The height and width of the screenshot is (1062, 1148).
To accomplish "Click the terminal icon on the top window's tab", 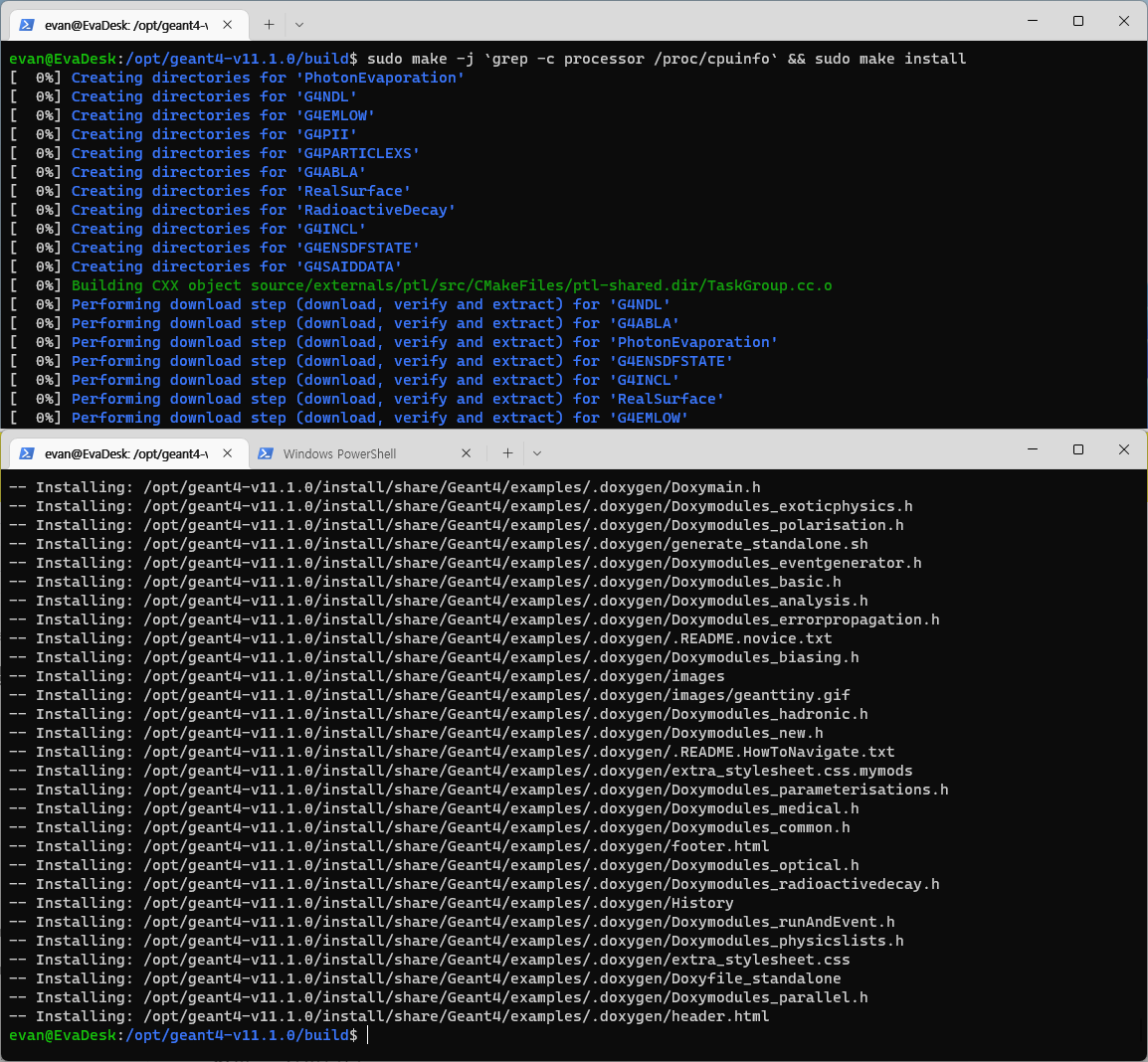I will (x=27, y=24).
